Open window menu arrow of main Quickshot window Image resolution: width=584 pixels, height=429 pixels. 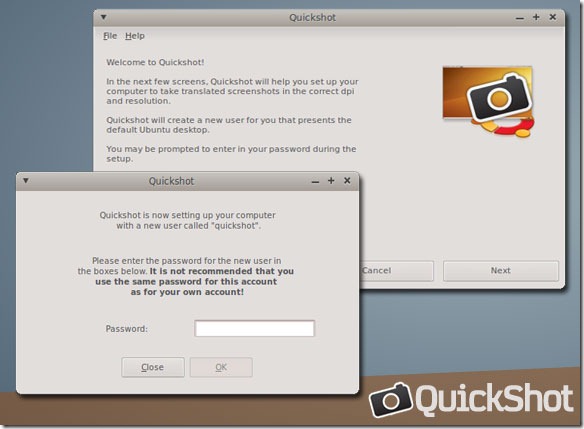click(104, 17)
